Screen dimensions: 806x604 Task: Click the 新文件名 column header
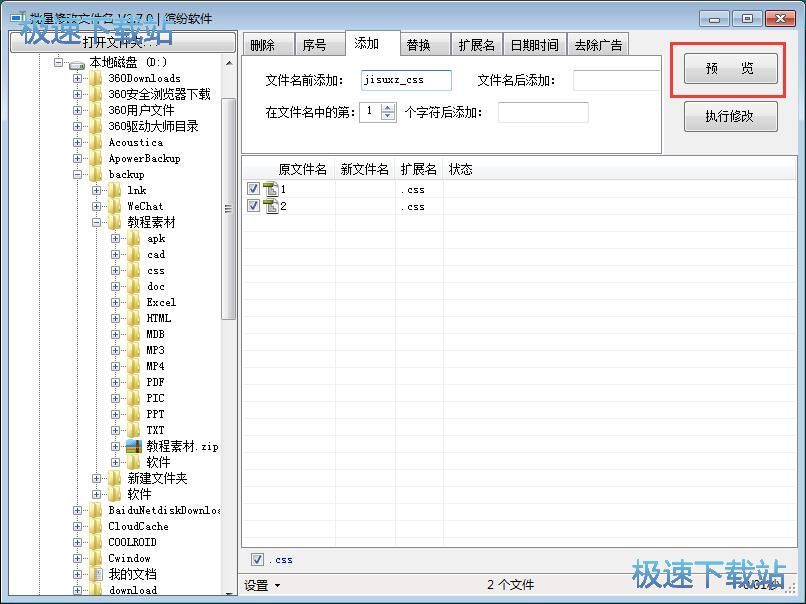pos(364,169)
